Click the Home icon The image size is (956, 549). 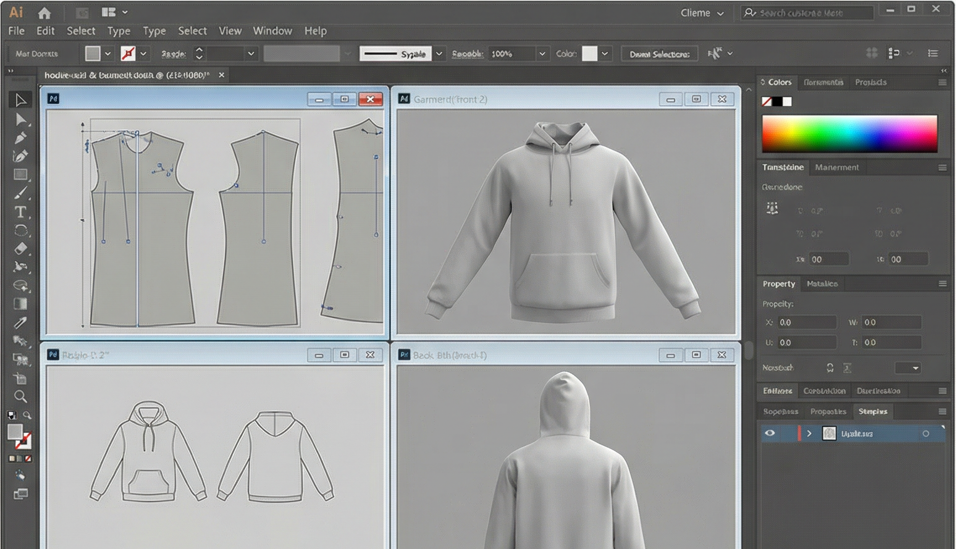click(x=44, y=13)
